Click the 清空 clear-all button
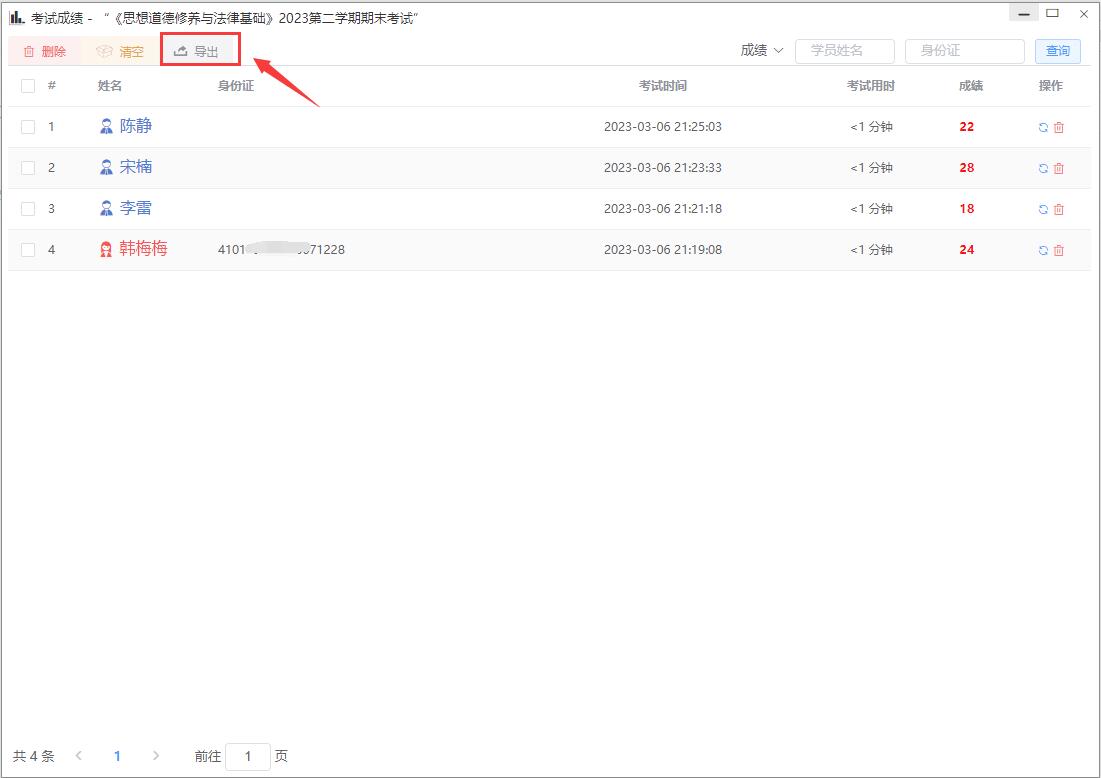This screenshot has height=778, width=1101. pos(120,51)
